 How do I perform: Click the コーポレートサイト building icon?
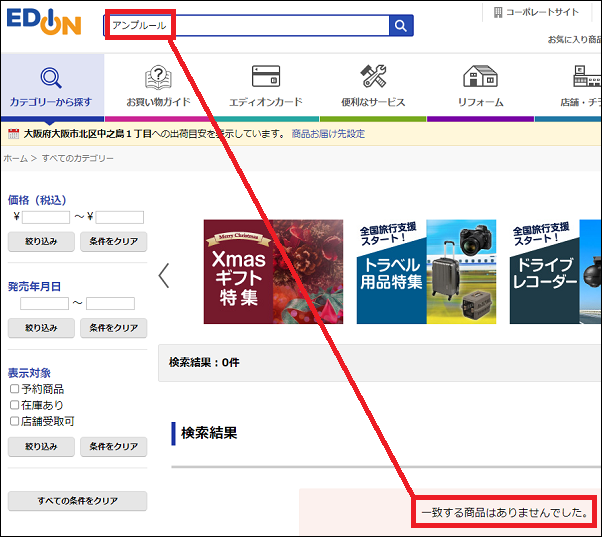point(497,12)
